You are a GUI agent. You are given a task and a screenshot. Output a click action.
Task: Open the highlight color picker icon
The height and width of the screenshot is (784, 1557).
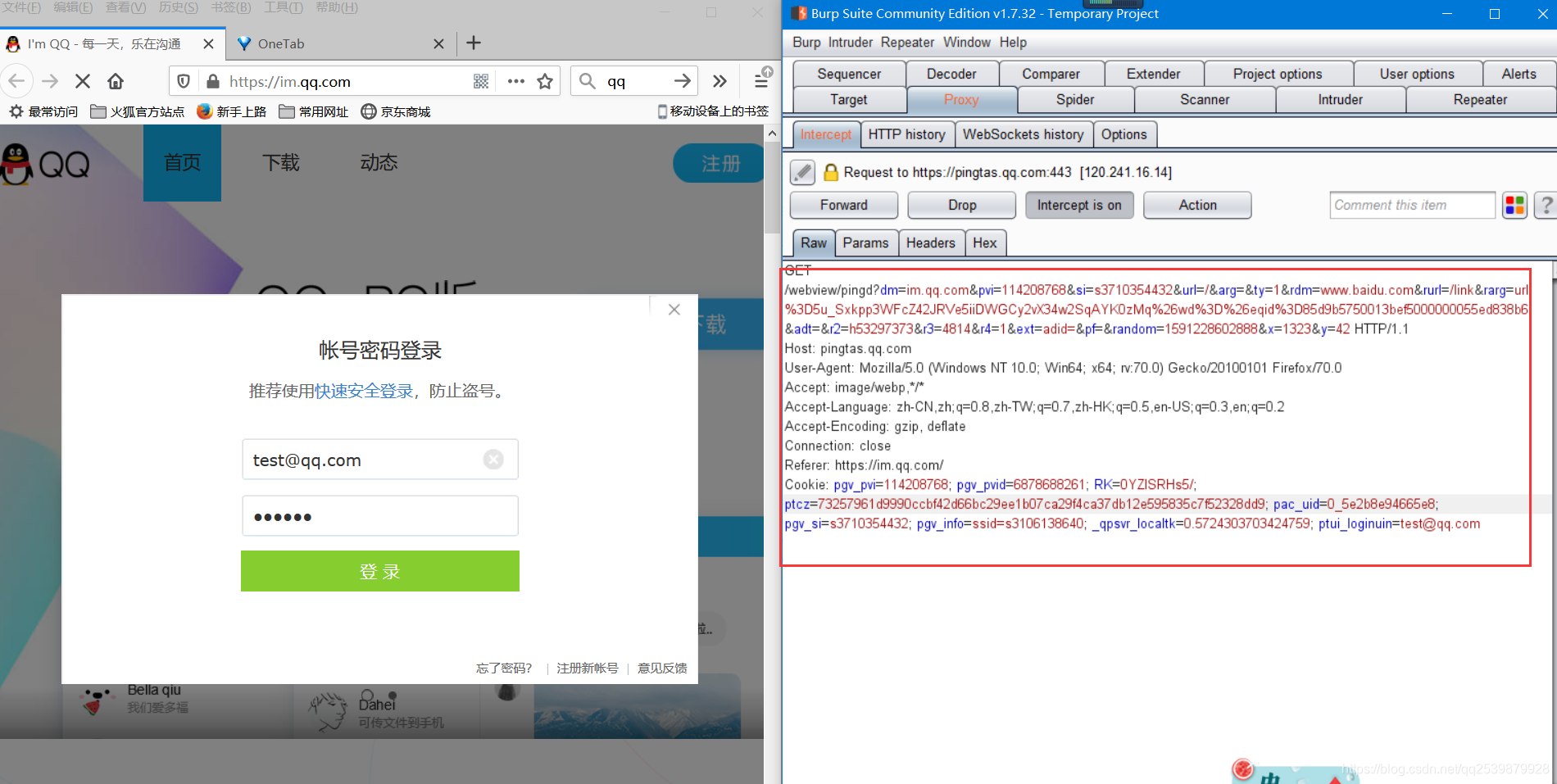tap(1514, 205)
